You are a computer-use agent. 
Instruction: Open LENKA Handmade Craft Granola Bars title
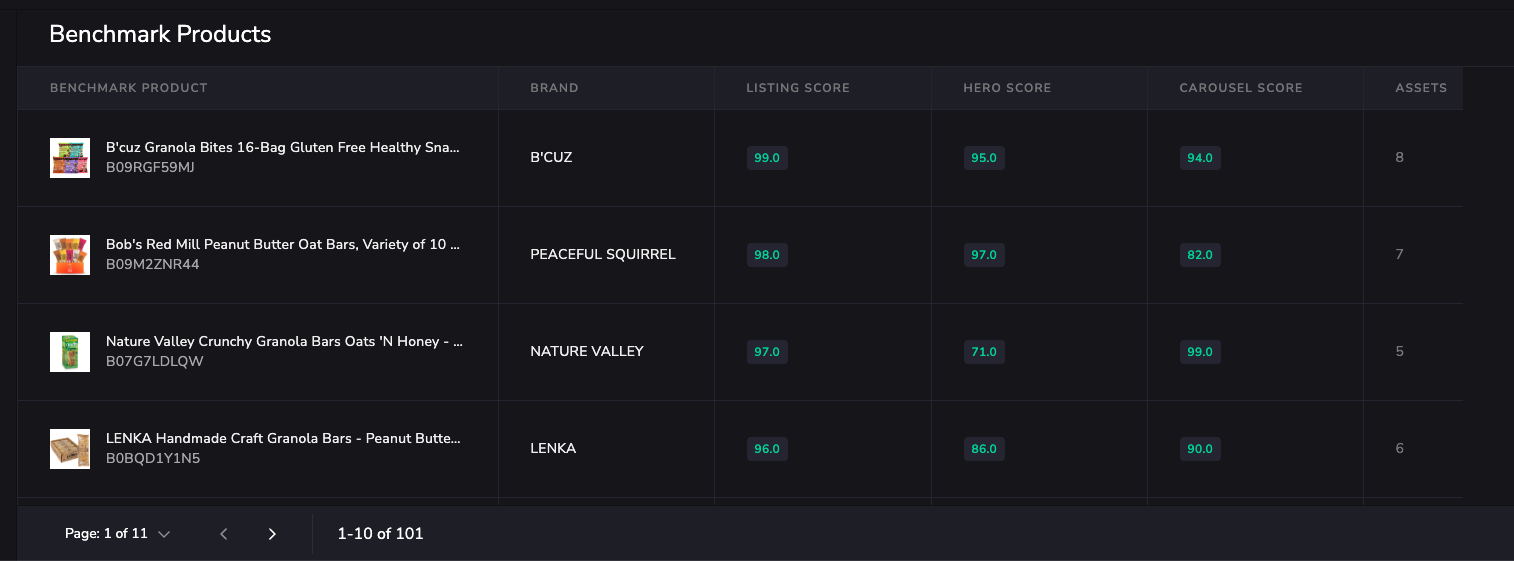284,439
